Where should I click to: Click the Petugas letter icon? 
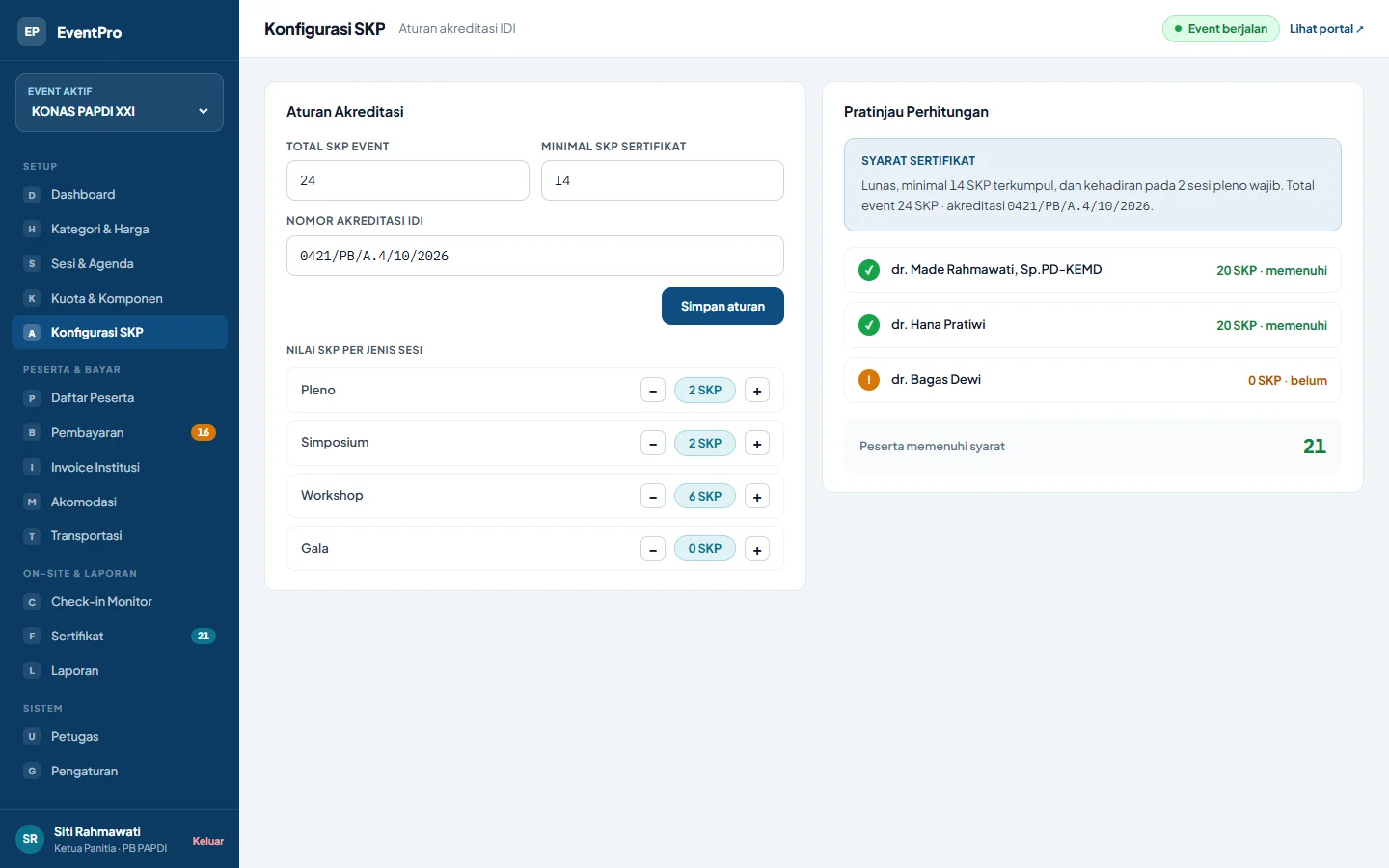pyautogui.click(x=32, y=737)
